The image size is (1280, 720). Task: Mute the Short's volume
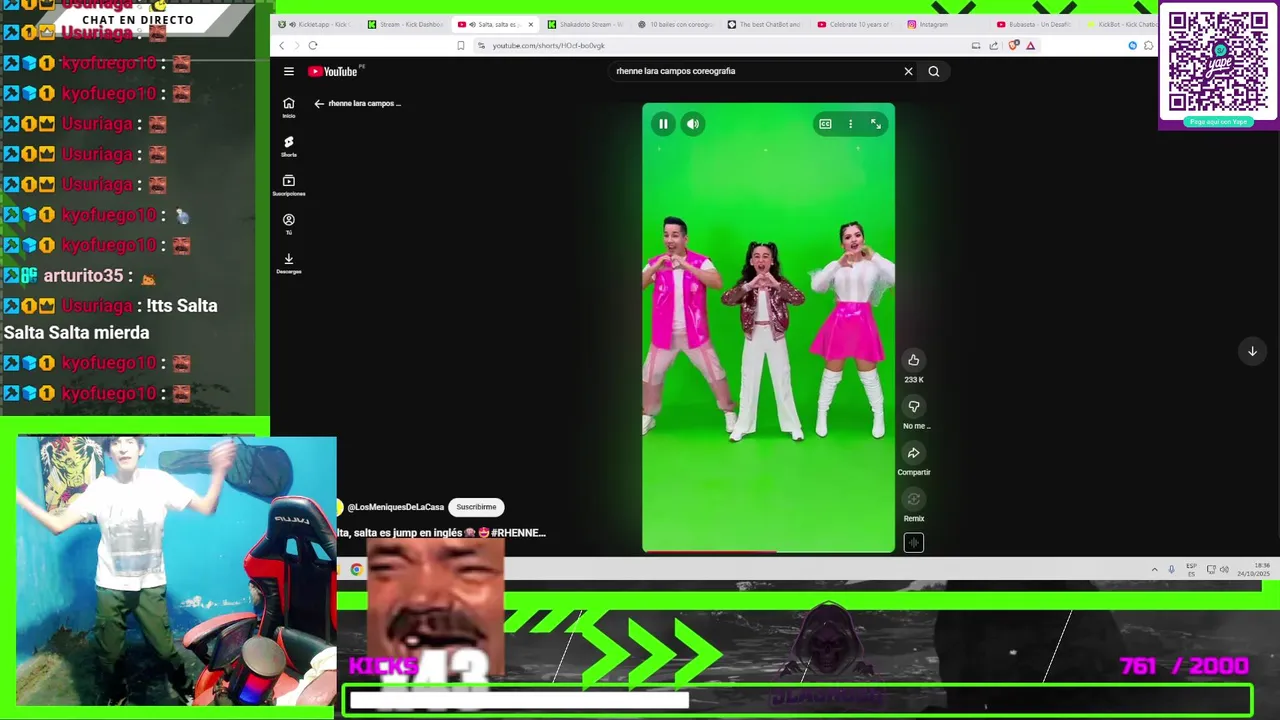click(x=693, y=124)
